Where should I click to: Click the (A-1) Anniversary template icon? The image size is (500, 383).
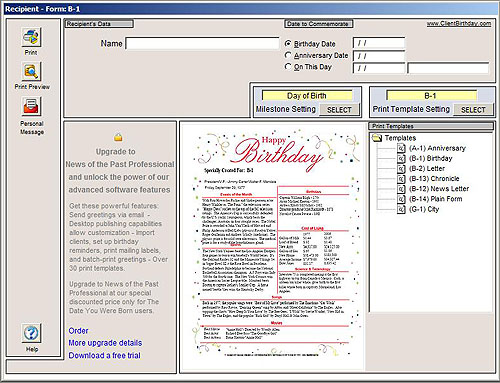[401, 148]
